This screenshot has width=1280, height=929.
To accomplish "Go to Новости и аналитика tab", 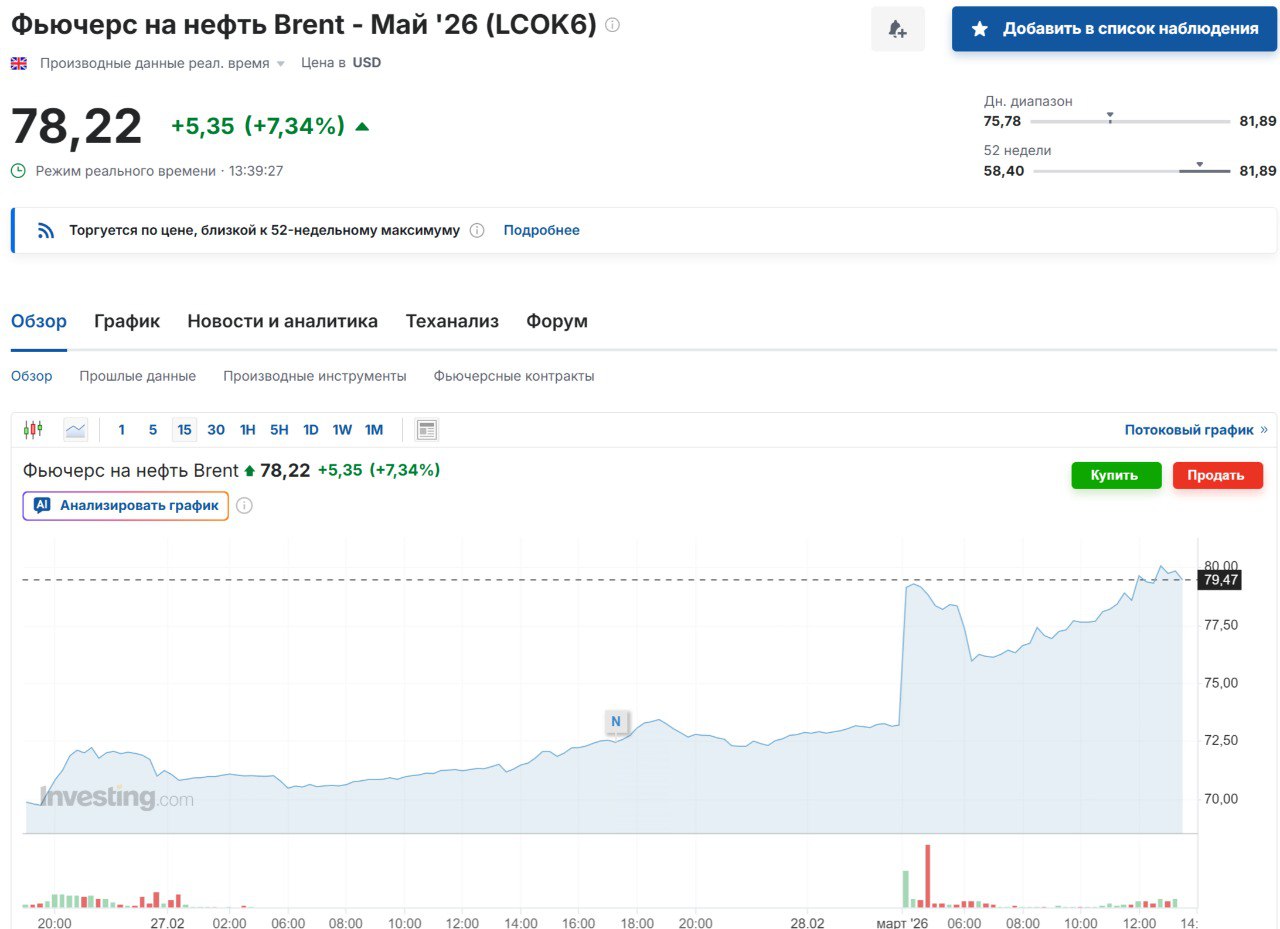I will [x=282, y=321].
